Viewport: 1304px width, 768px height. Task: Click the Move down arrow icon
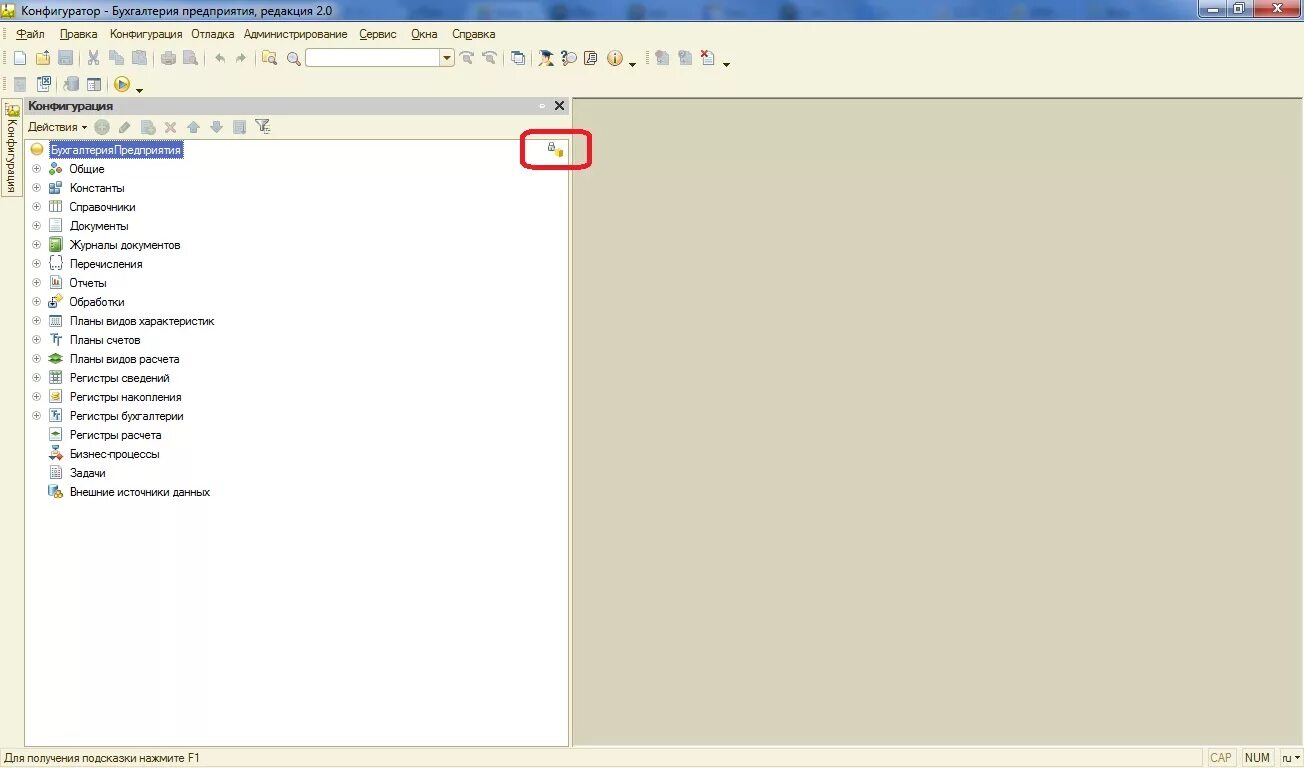click(x=216, y=127)
